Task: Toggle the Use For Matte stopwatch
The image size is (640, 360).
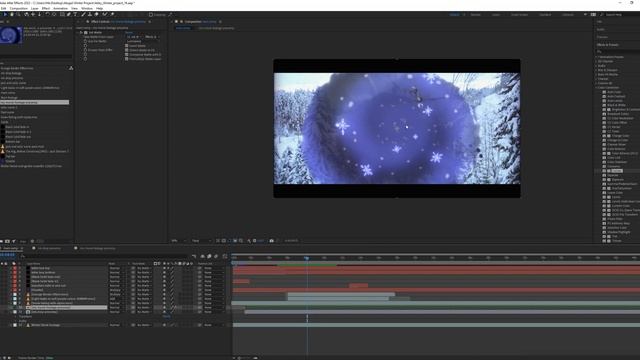Action: click(85, 41)
